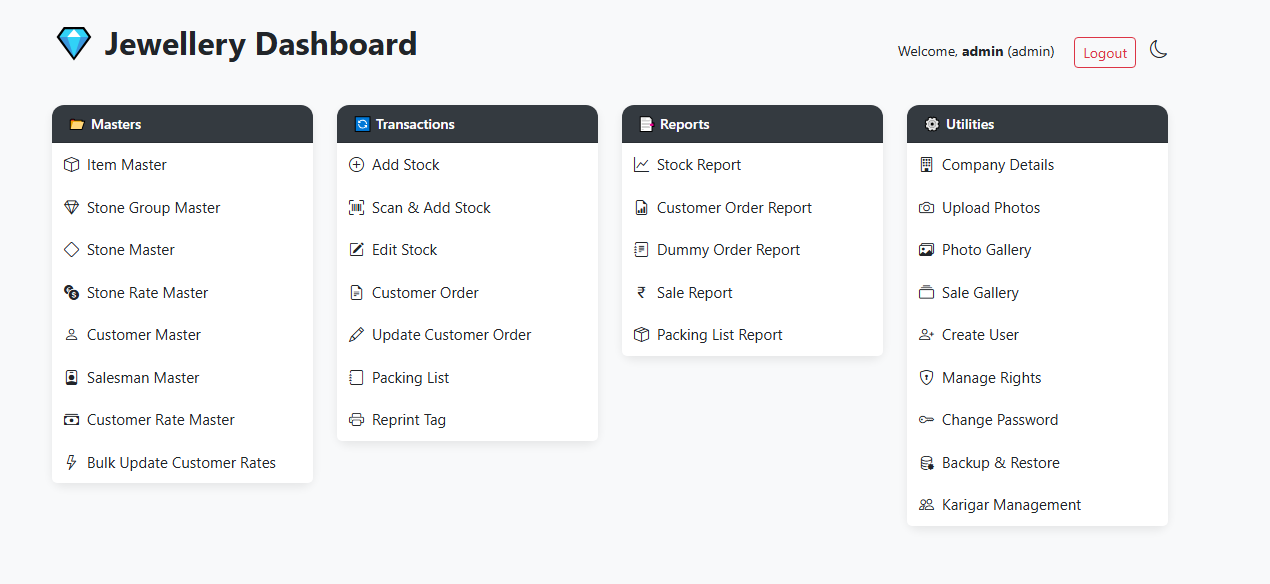Screen dimensions: 1270x584
Task: Click the diamond logo beside the dashboard title
Action: 74,43
